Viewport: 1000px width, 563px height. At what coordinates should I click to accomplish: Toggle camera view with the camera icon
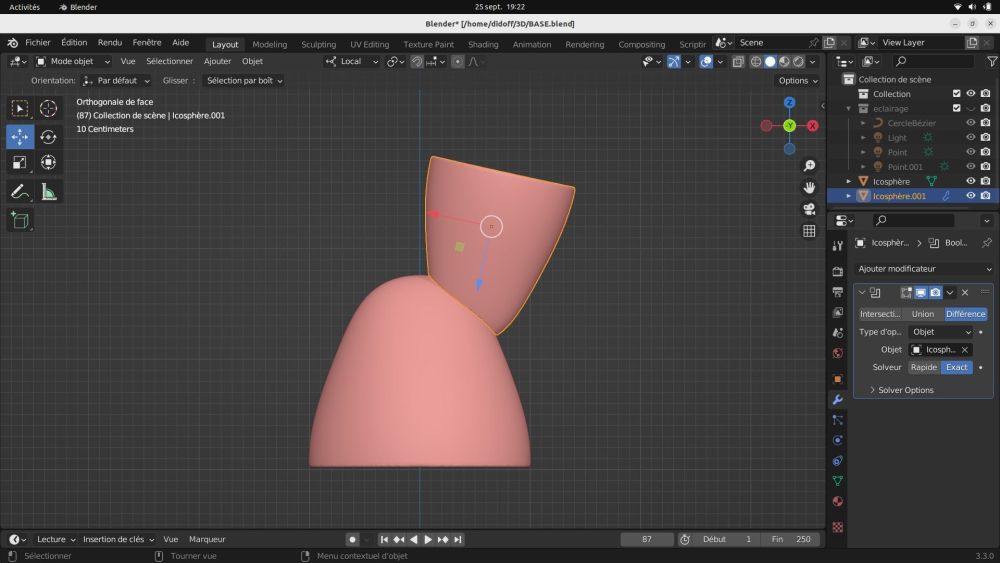(809, 209)
